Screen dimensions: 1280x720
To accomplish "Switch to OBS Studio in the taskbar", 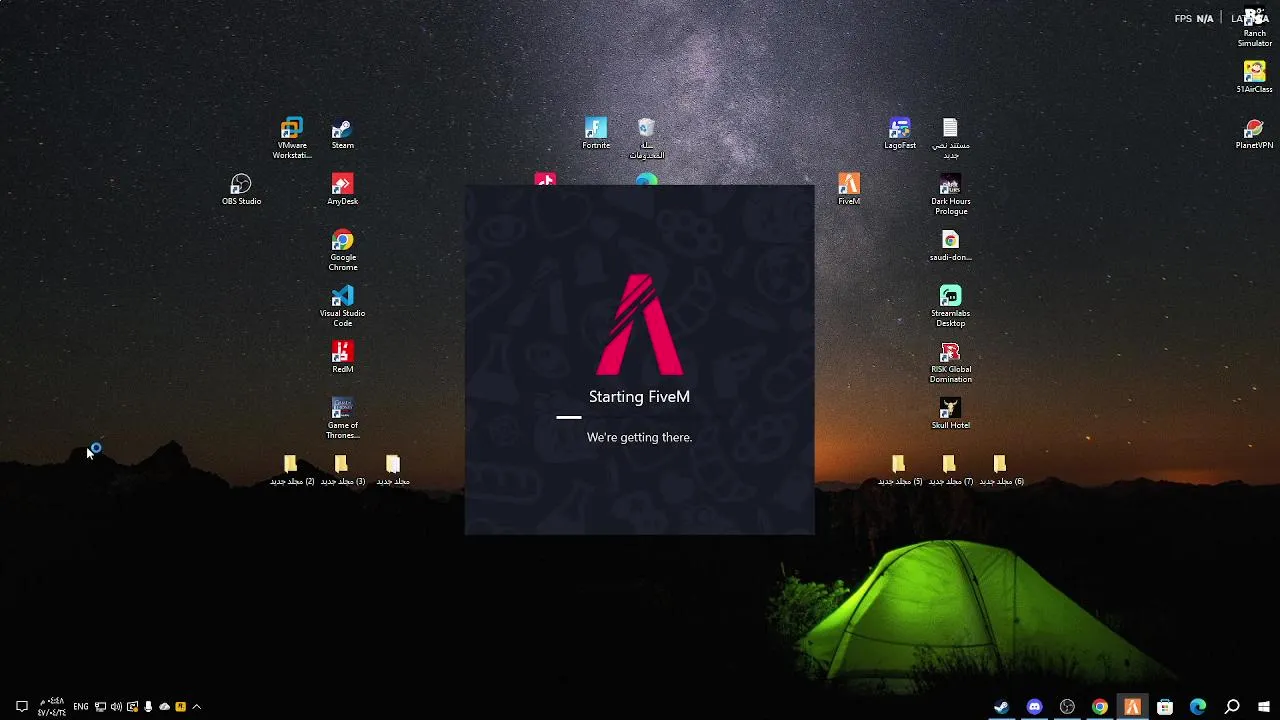I will point(1067,707).
